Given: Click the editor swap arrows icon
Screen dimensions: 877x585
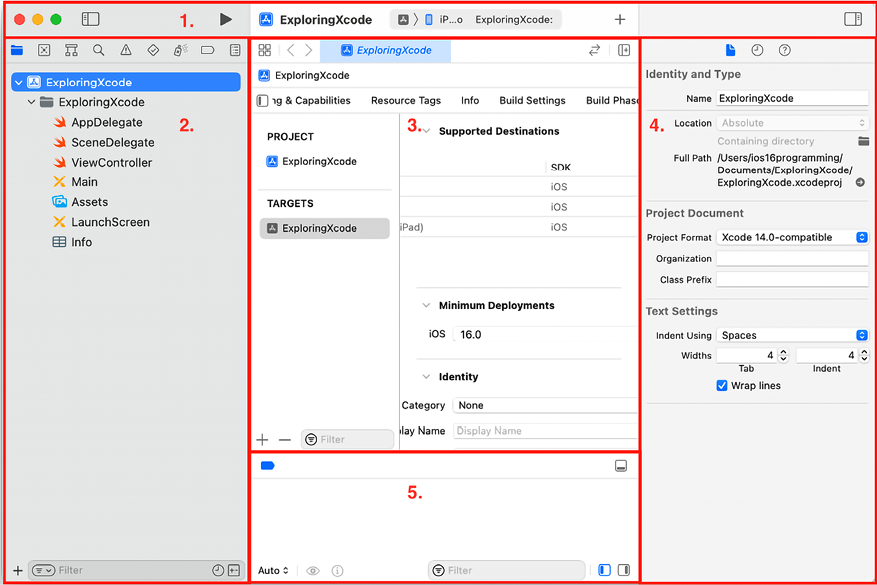Looking at the screenshot, I should 595,50.
